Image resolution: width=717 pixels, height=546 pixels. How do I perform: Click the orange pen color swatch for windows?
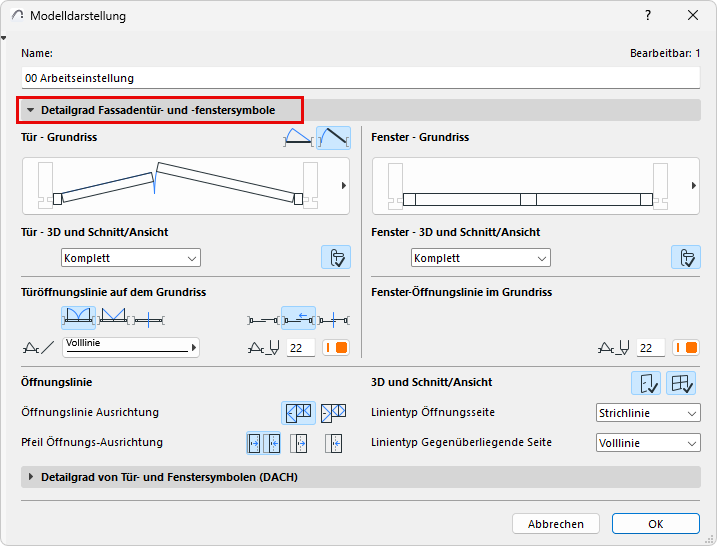pos(686,348)
